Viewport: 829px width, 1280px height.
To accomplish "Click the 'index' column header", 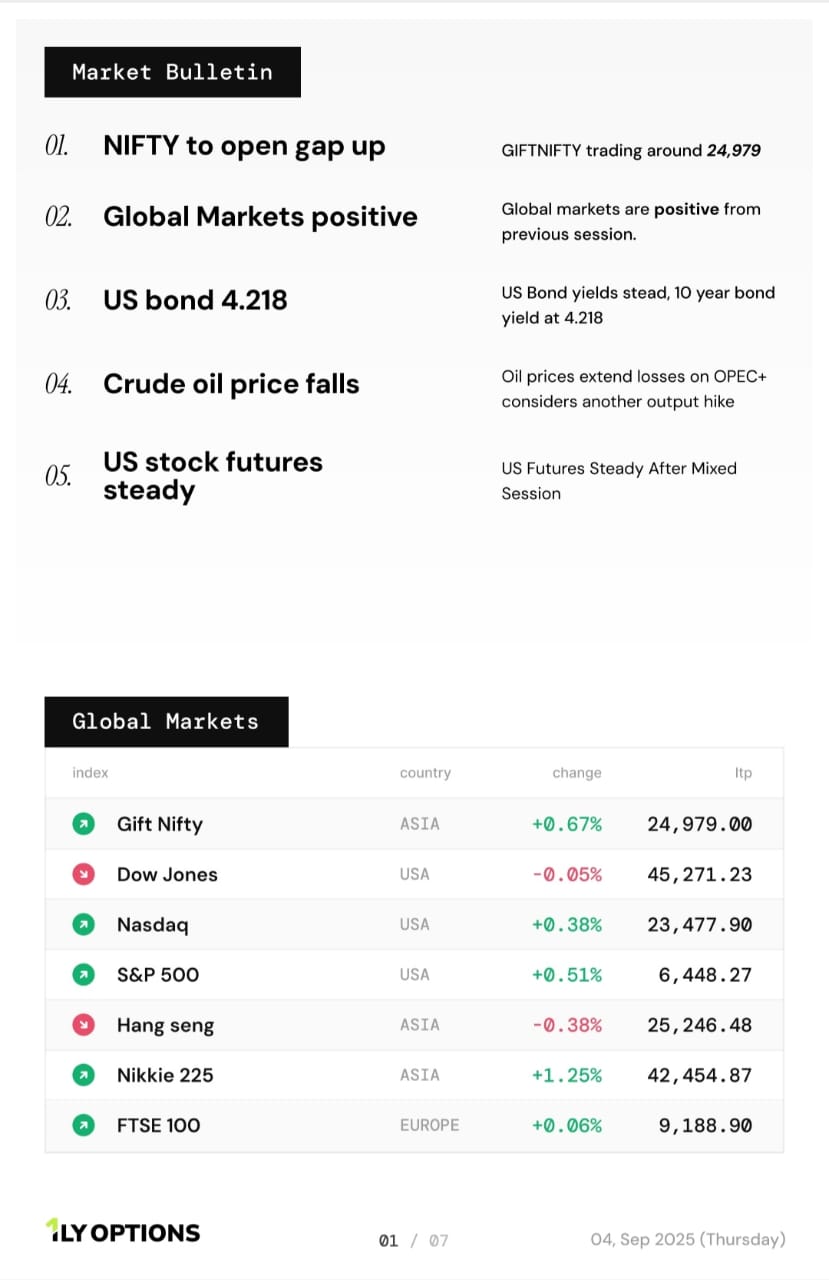I will click(90, 773).
